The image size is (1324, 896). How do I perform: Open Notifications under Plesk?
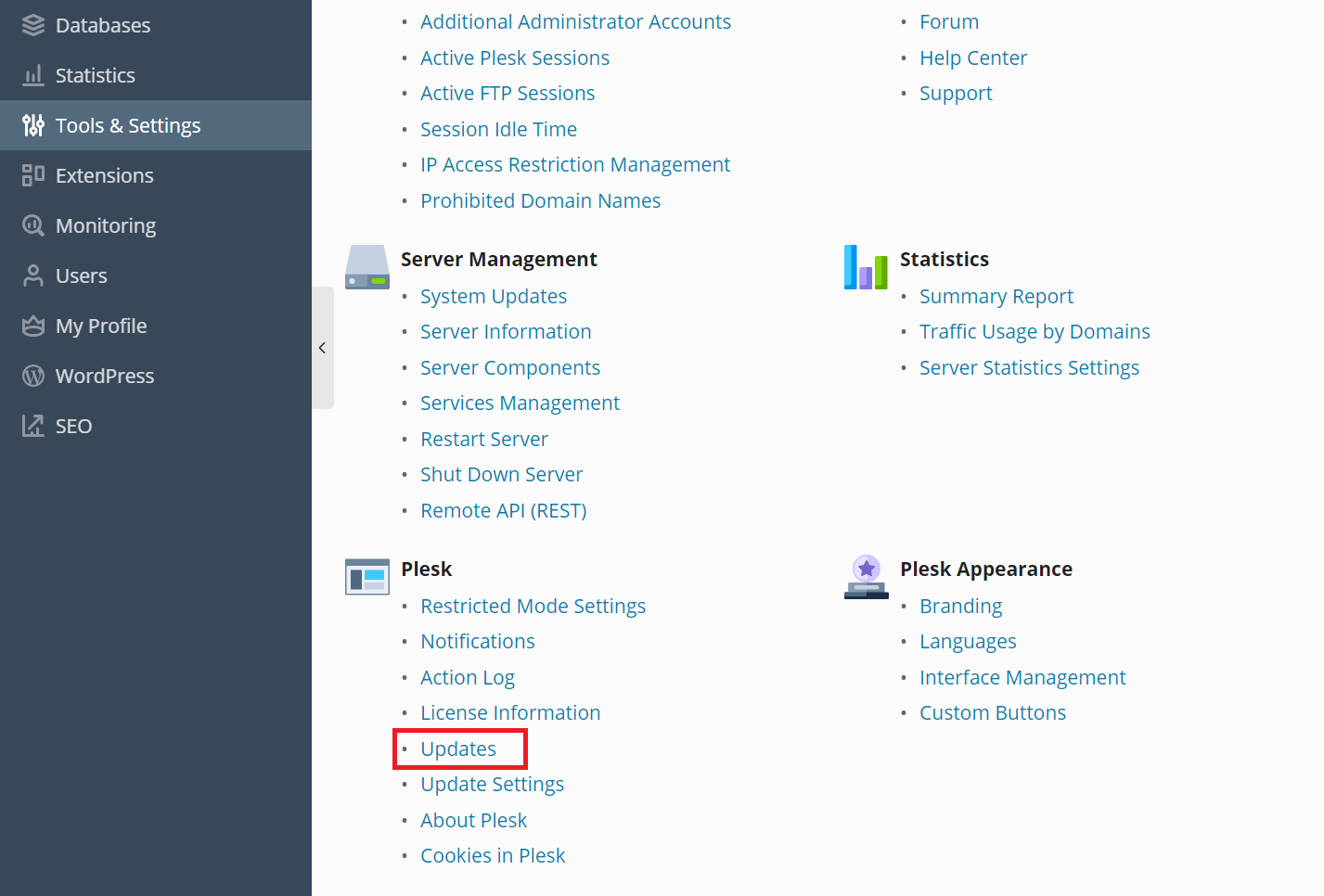pos(478,641)
